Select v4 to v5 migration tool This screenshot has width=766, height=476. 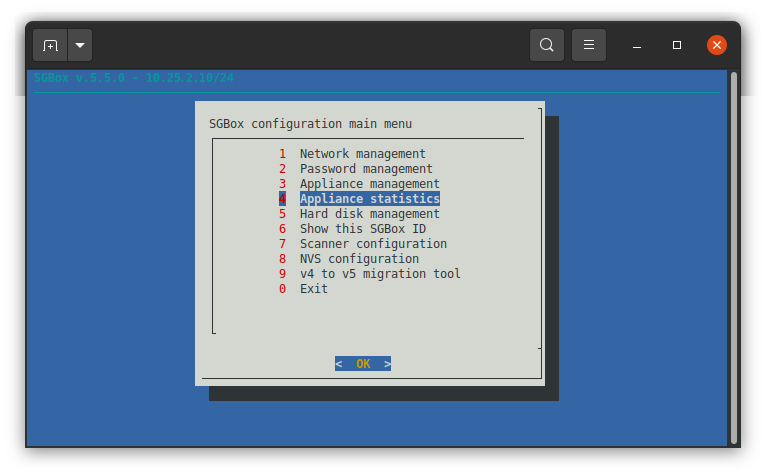click(370, 274)
